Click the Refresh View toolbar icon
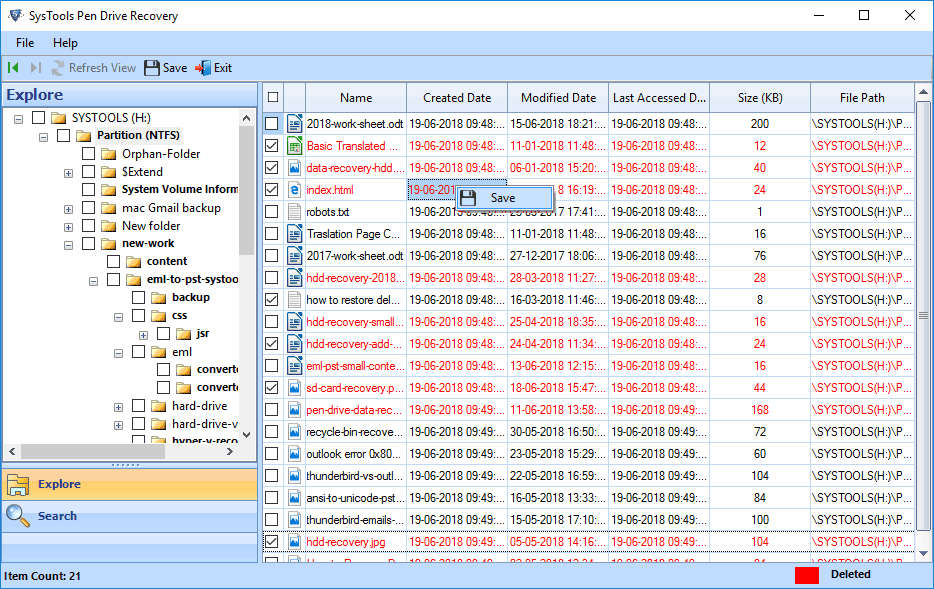This screenshot has height=589, width=934. [x=58, y=68]
